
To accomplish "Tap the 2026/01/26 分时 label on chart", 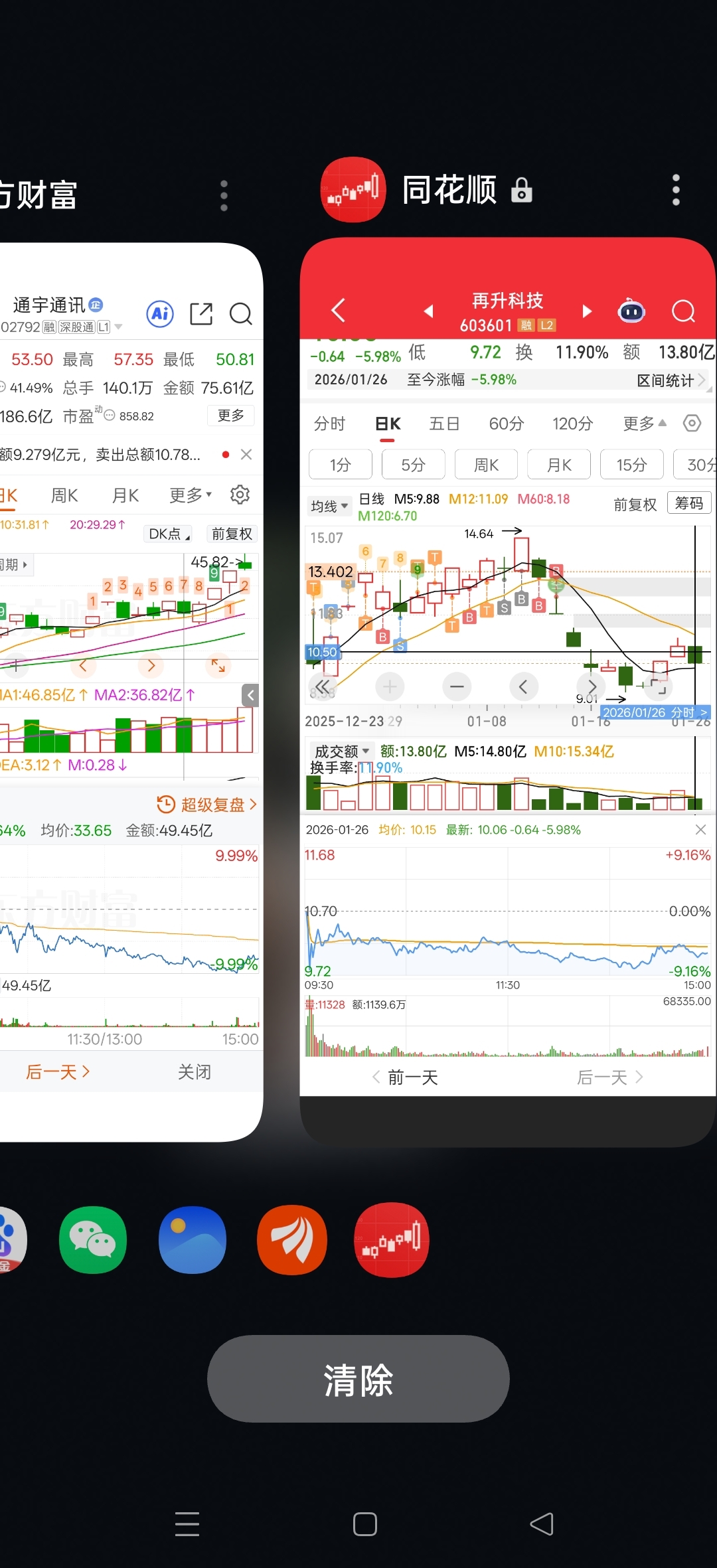I will point(655,712).
